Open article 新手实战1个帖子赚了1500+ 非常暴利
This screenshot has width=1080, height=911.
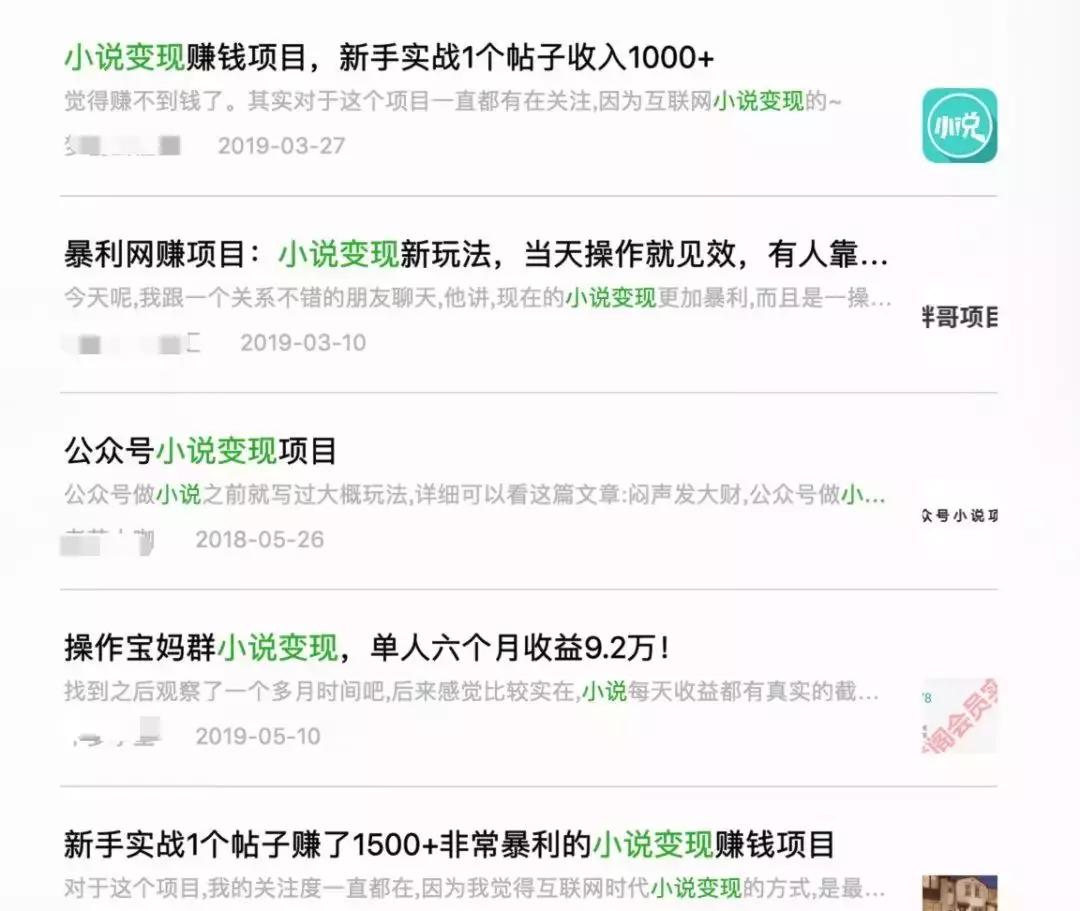[x=449, y=845]
